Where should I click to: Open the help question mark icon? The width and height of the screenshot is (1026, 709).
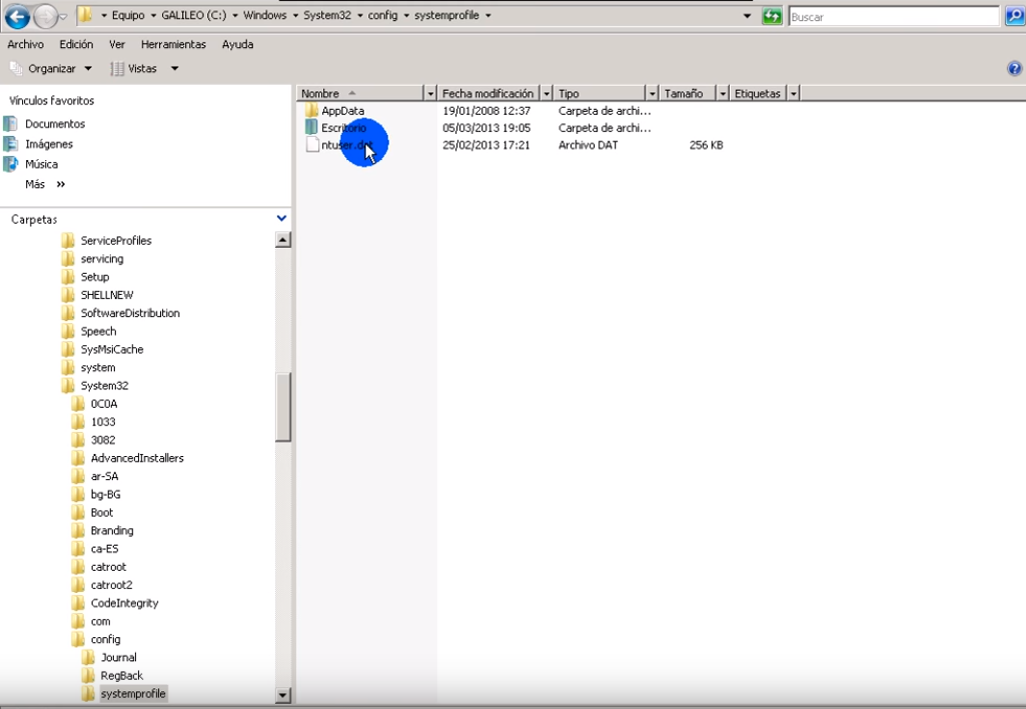(1014, 68)
